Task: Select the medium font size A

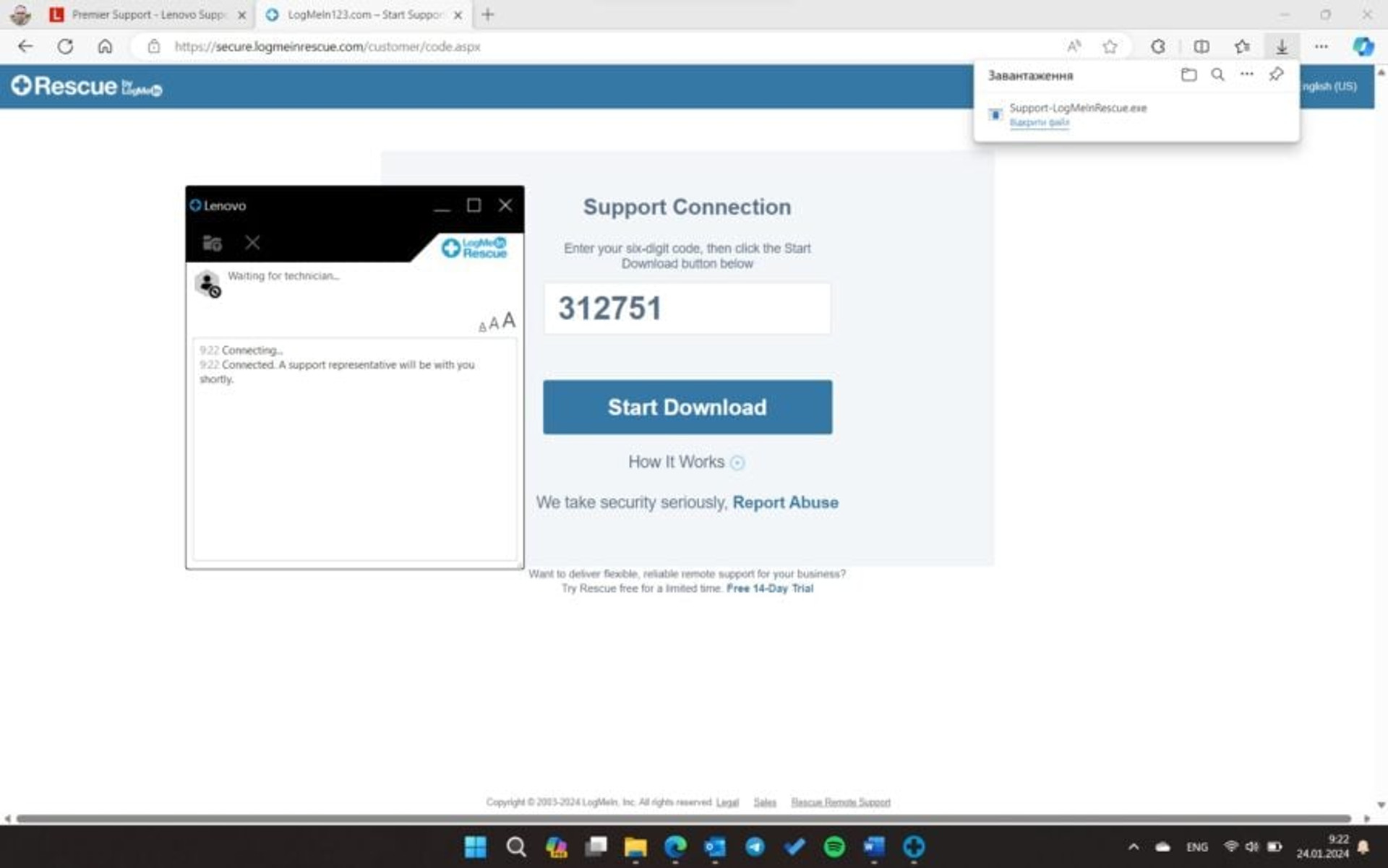Action: click(494, 324)
